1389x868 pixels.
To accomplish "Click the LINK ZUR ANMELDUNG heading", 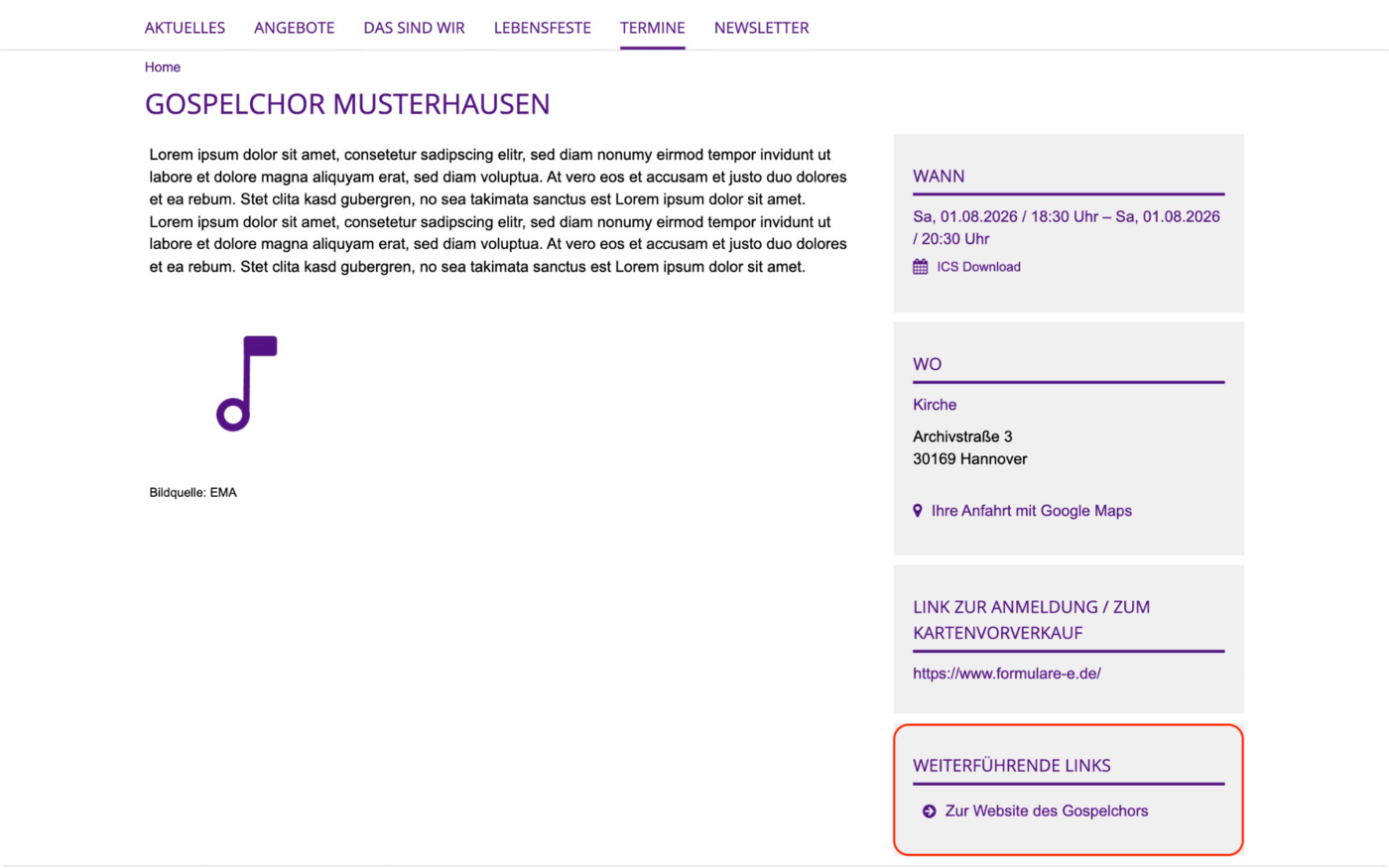I will coord(1032,620).
